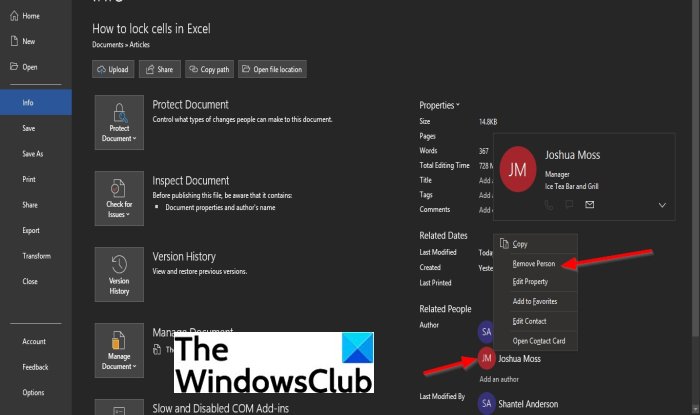Click the JM avatar in contact card
The width and height of the screenshot is (700, 415).
(517, 169)
